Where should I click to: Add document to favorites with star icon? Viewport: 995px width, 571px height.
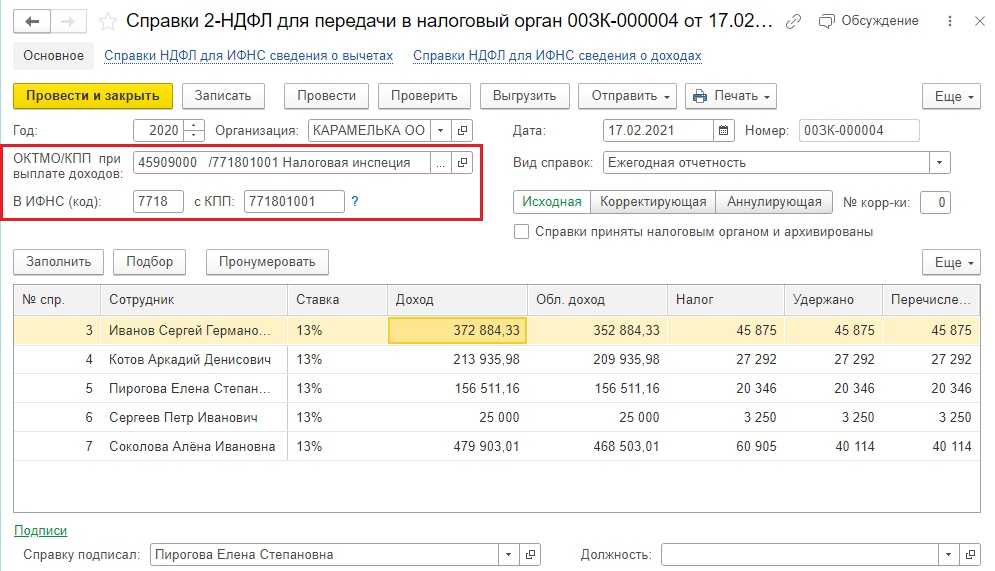(107, 21)
